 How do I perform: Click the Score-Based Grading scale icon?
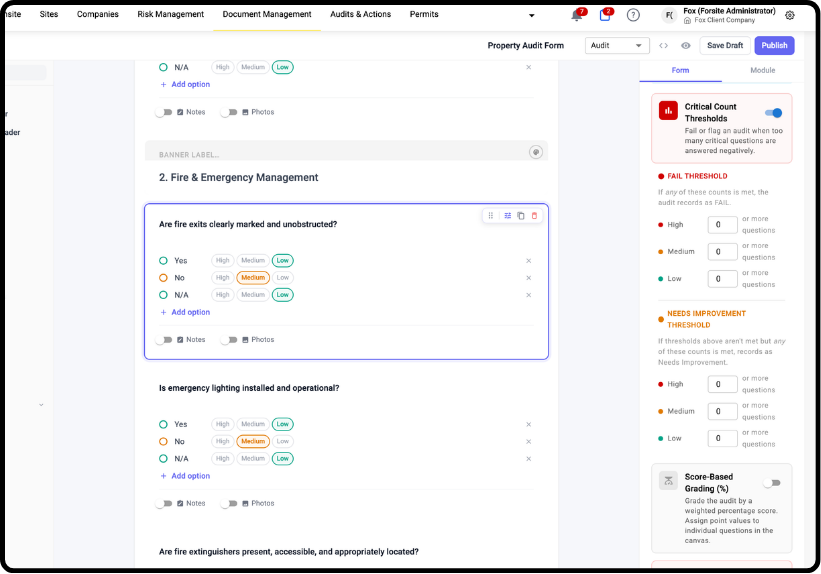(x=668, y=481)
